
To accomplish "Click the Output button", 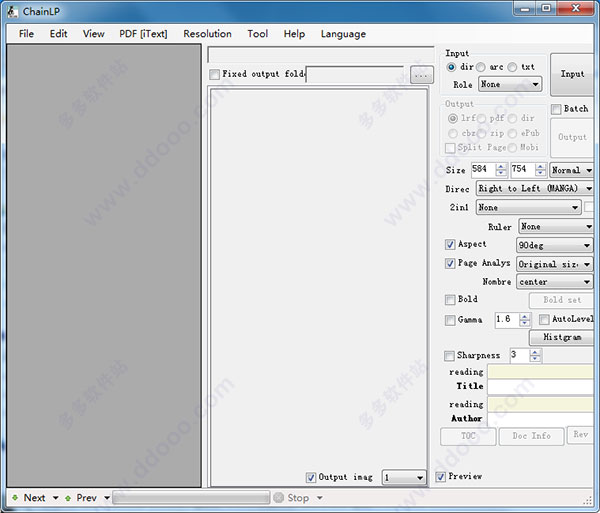I will (x=572, y=137).
